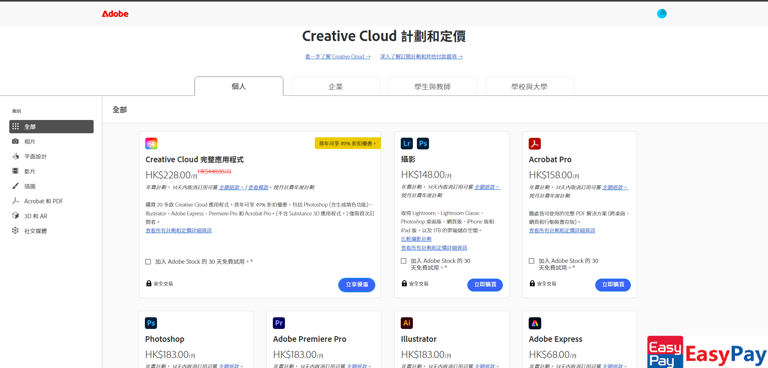Click the Creative Cloud rainbow app icon

[x=151, y=144]
